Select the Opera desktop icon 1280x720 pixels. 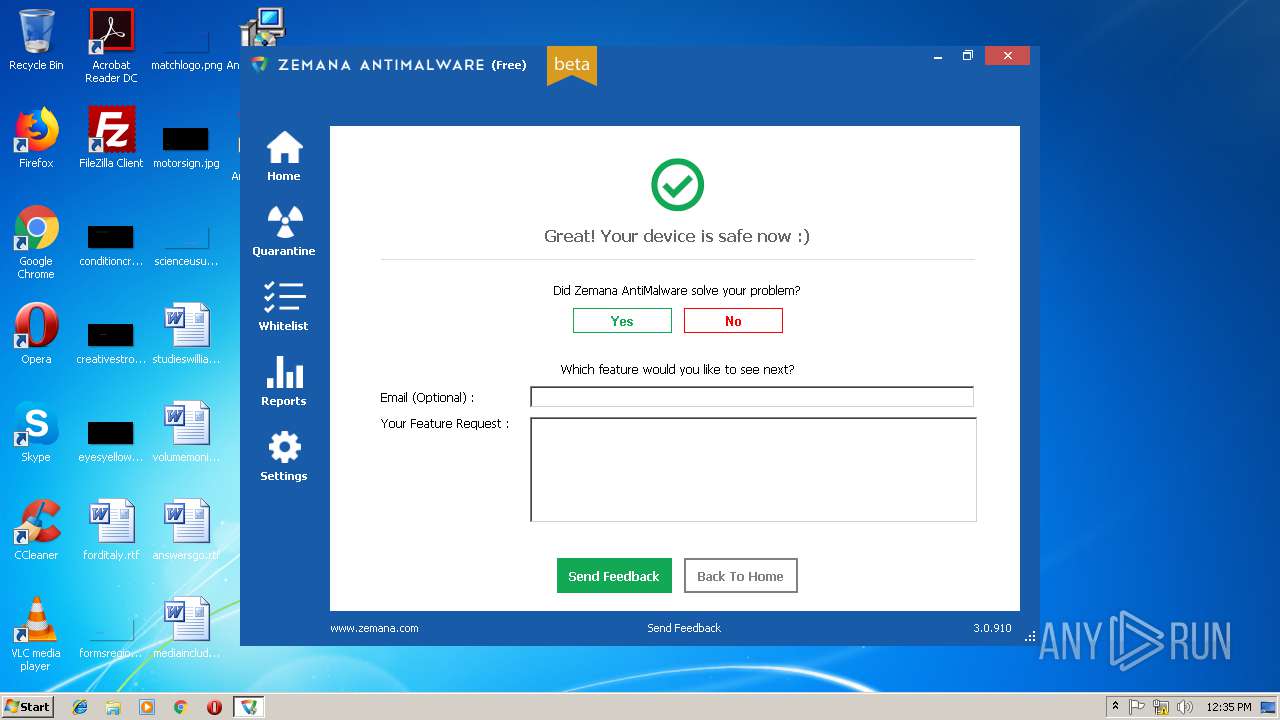pyautogui.click(x=36, y=334)
